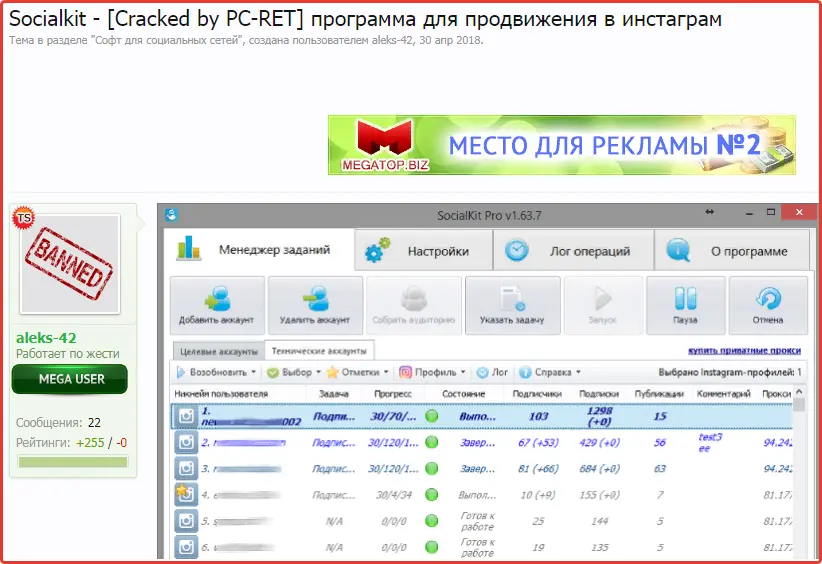Image resolution: width=822 pixels, height=564 pixels.
Task: Open the Возобновить dropdown
Action: (x=217, y=372)
